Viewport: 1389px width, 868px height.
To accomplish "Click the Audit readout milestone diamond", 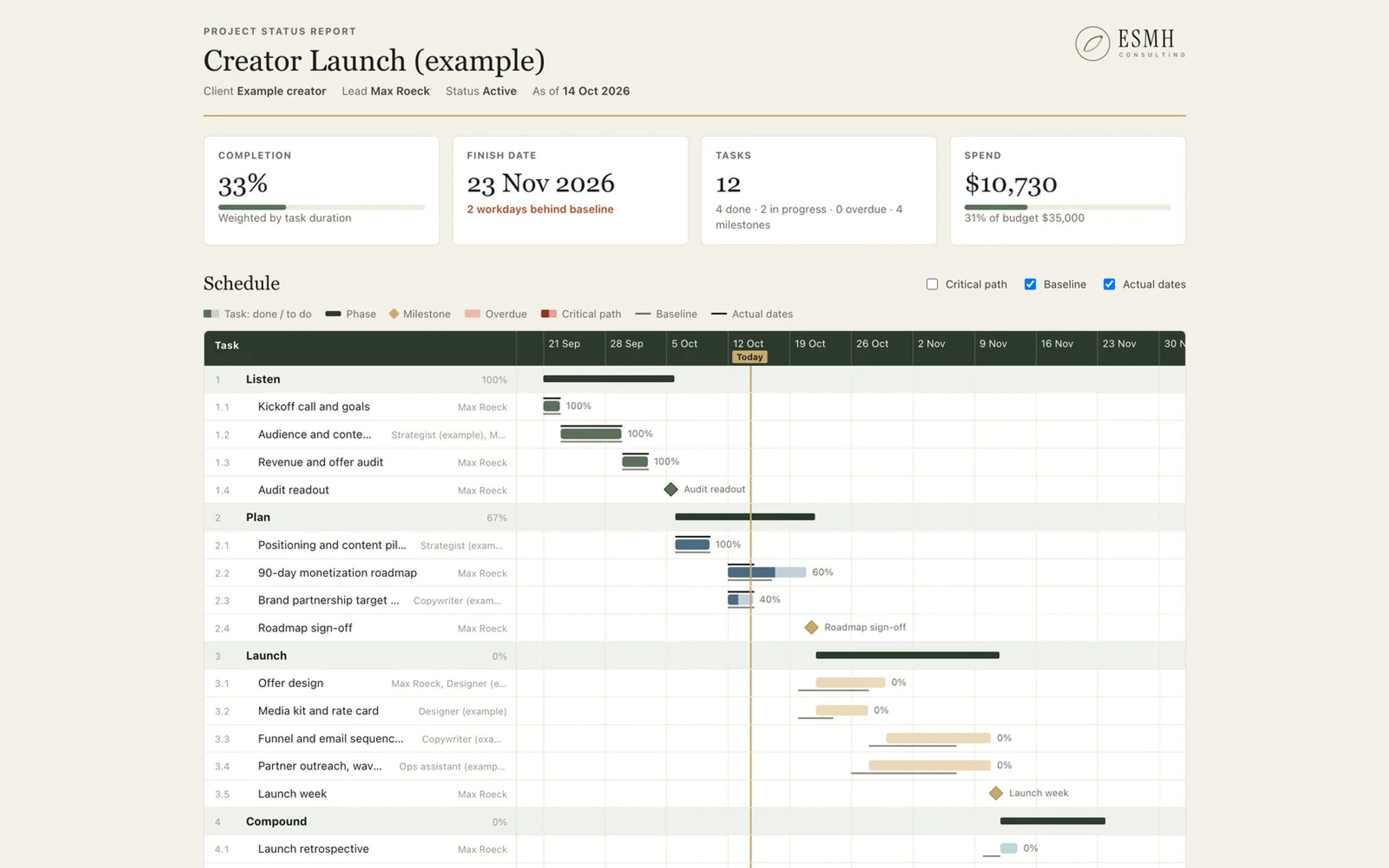I will click(x=670, y=489).
